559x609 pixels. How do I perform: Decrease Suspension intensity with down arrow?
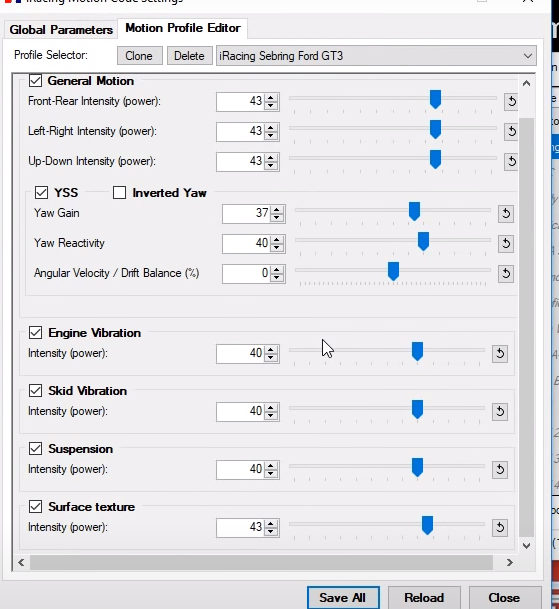(x=271, y=474)
